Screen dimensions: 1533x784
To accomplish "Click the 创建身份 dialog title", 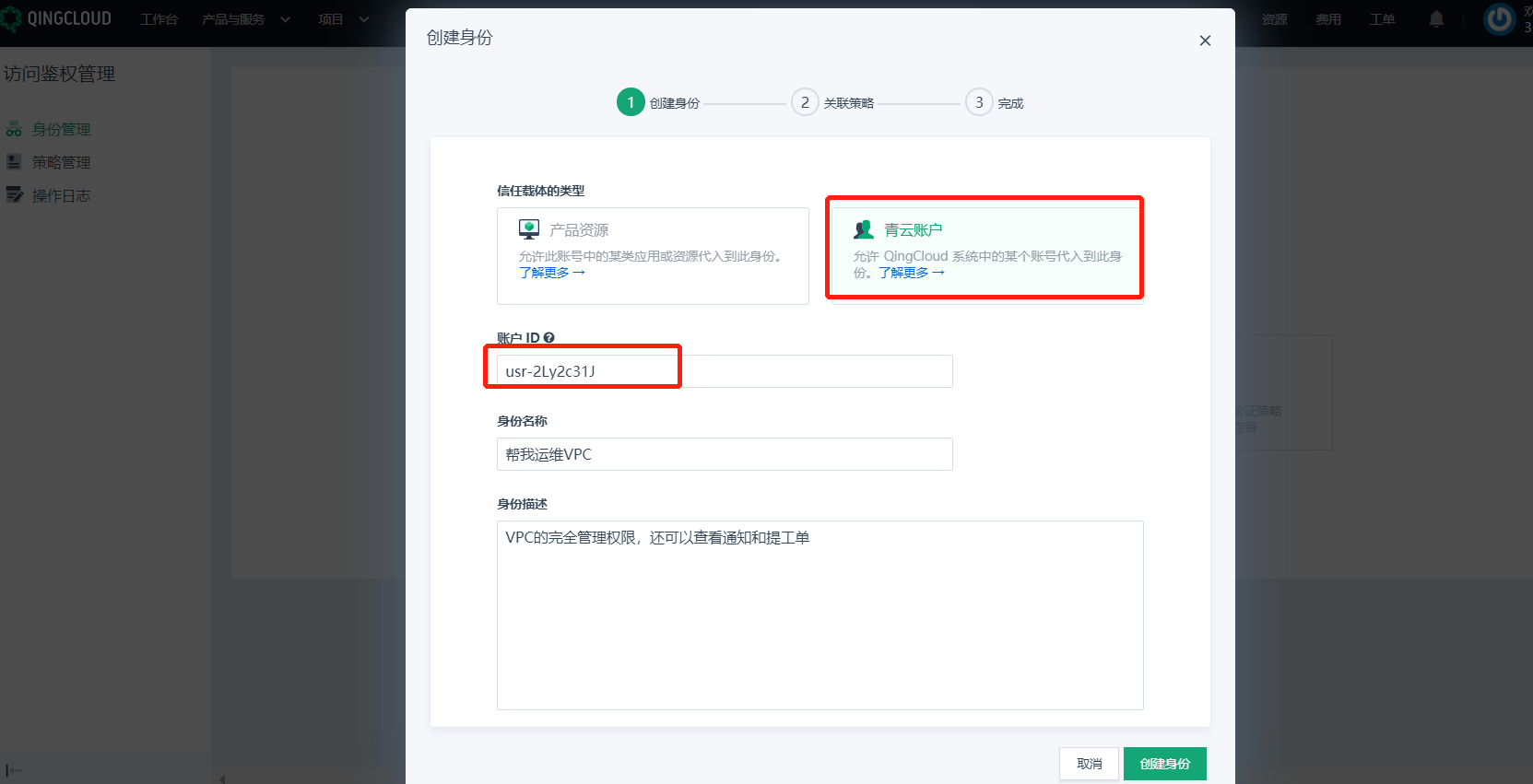I will point(459,38).
